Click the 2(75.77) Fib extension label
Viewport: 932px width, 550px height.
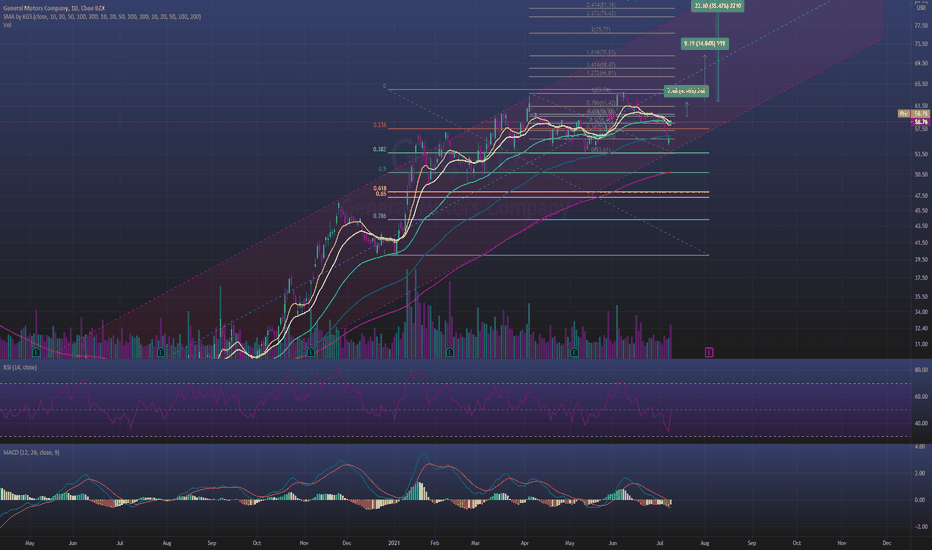point(600,29)
